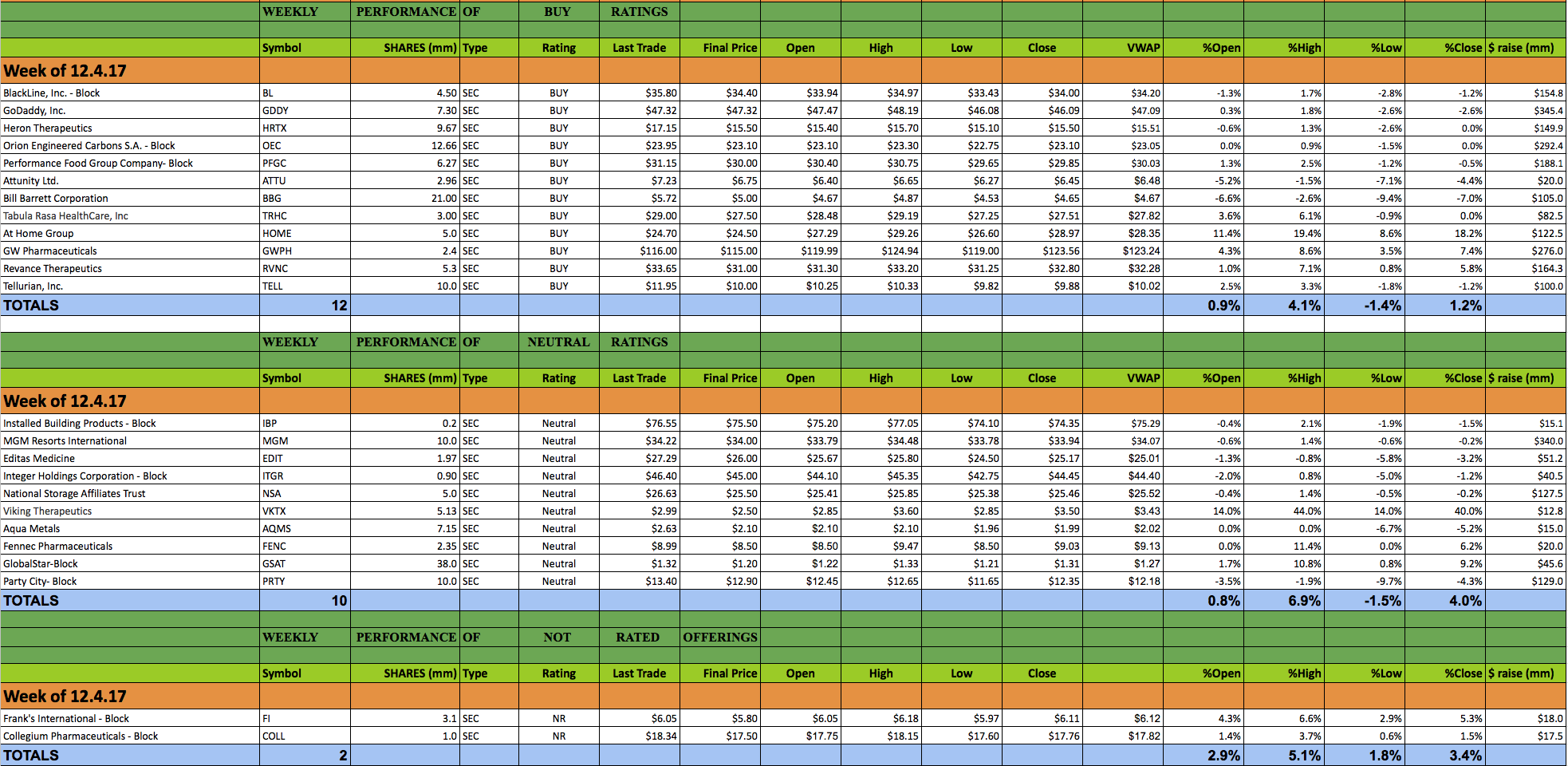Viewport: 1568px width, 766px height.
Task: Select the BUY header cell in title row
Action: tap(558, 11)
